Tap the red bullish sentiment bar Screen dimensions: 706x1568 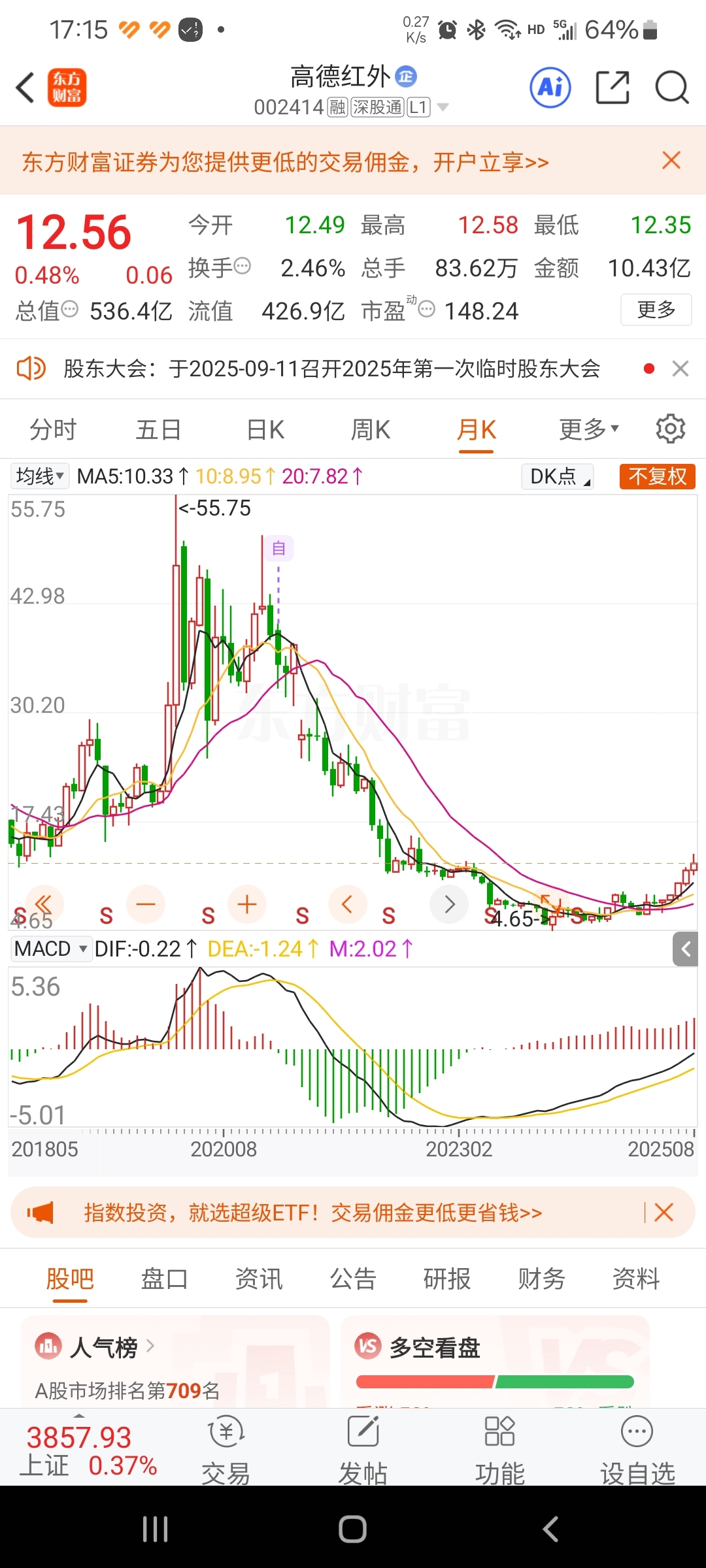click(x=425, y=1382)
